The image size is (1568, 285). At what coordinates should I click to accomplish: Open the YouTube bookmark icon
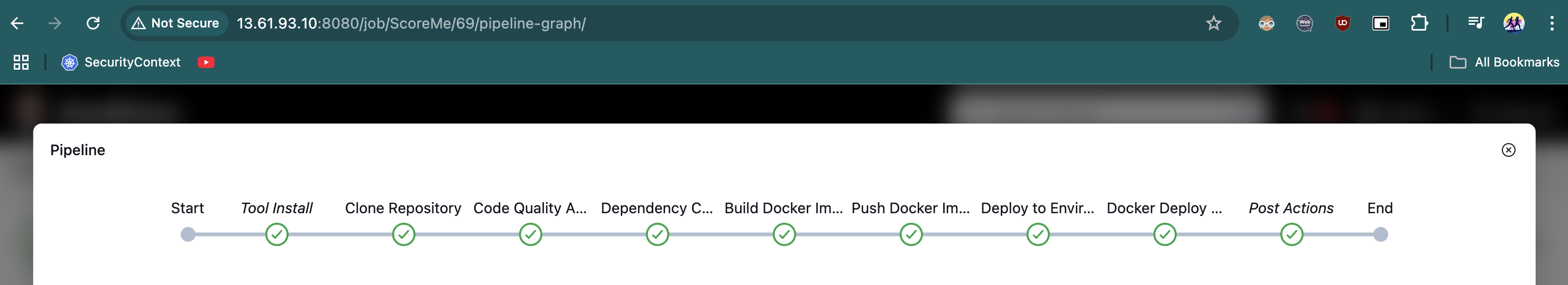(206, 63)
